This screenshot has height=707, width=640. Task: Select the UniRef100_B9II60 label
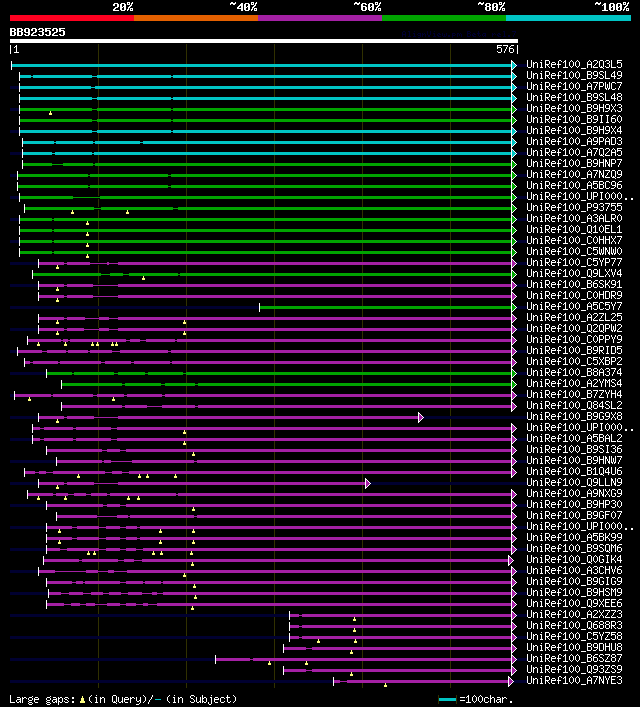tap(574, 119)
